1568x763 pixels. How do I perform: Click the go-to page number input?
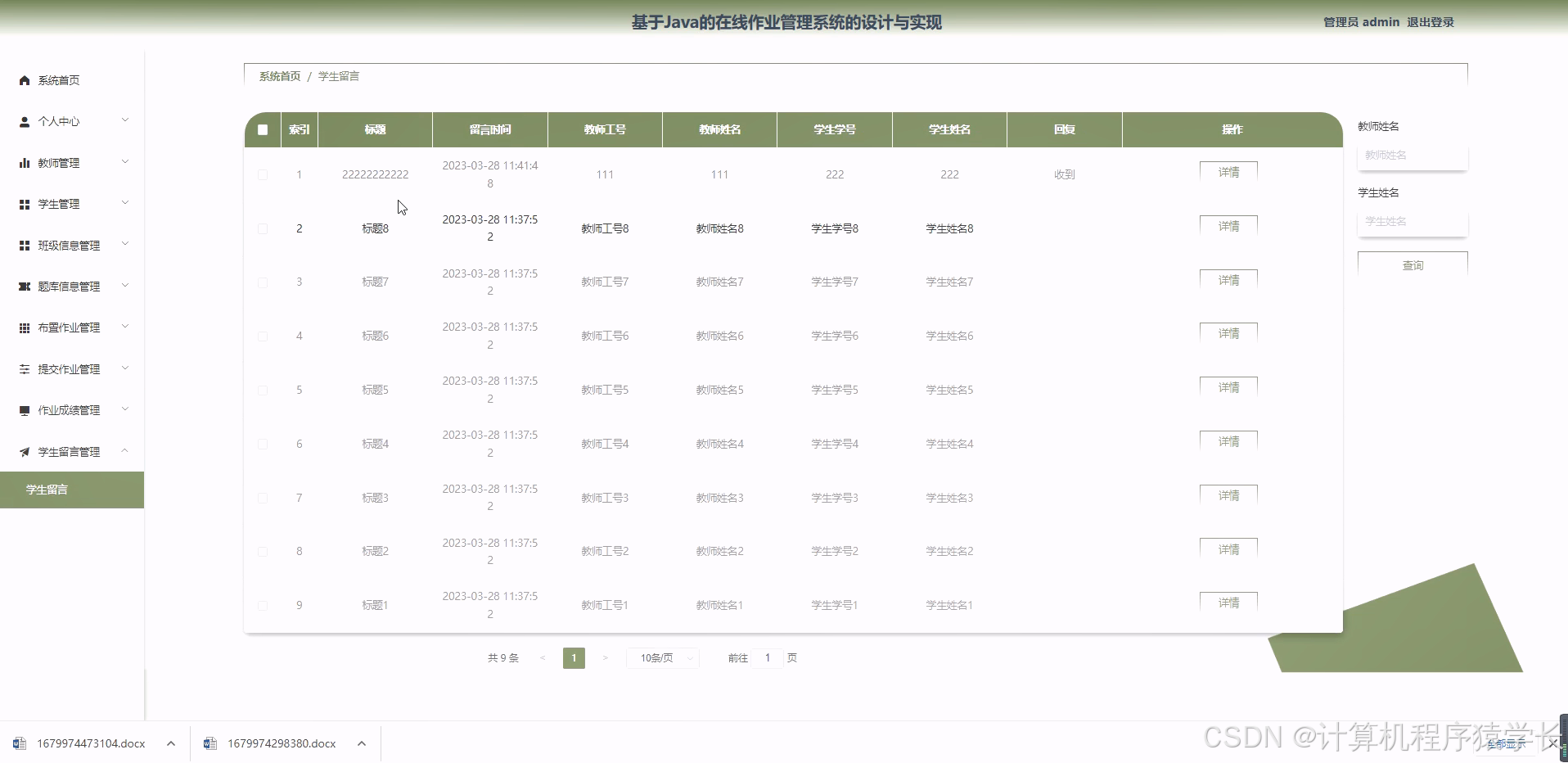tap(768, 658)
